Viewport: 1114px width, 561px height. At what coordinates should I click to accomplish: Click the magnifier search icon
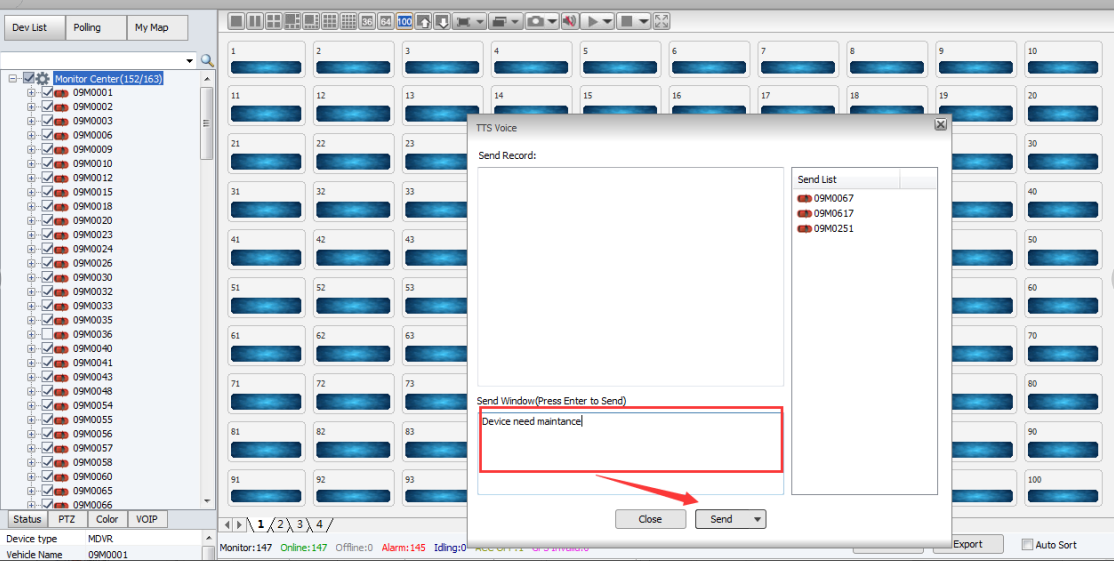207,60
